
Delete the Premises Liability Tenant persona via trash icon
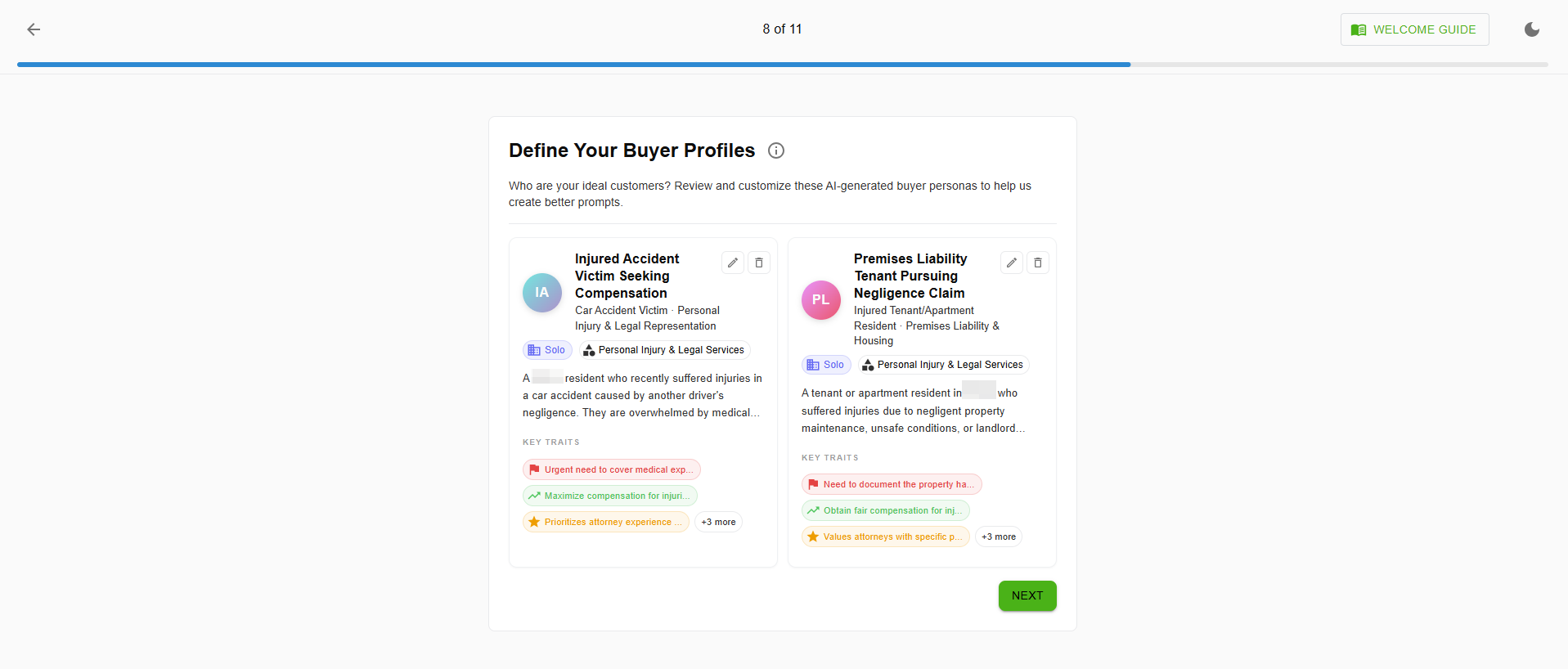(x=1037, y=262)
